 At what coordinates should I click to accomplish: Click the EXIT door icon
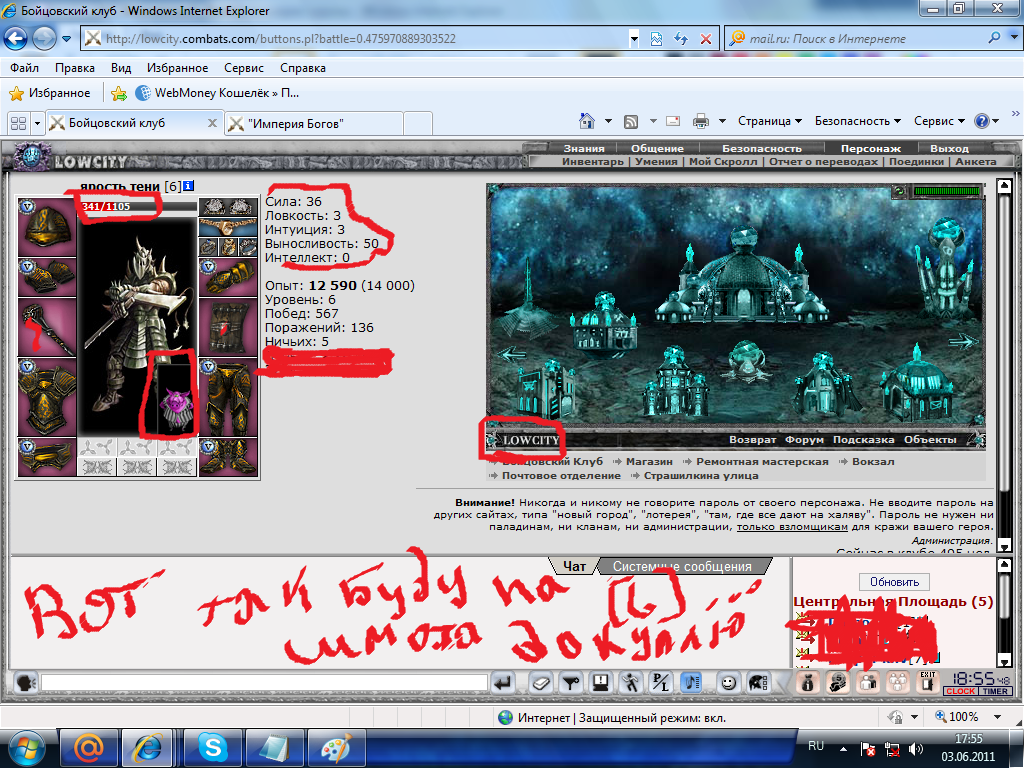point(928,682)
